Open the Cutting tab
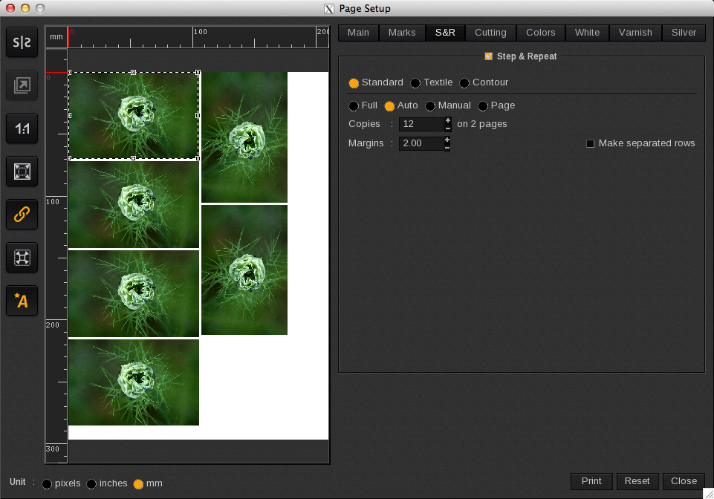Screen dimensions: 714x499 (490, 32)
